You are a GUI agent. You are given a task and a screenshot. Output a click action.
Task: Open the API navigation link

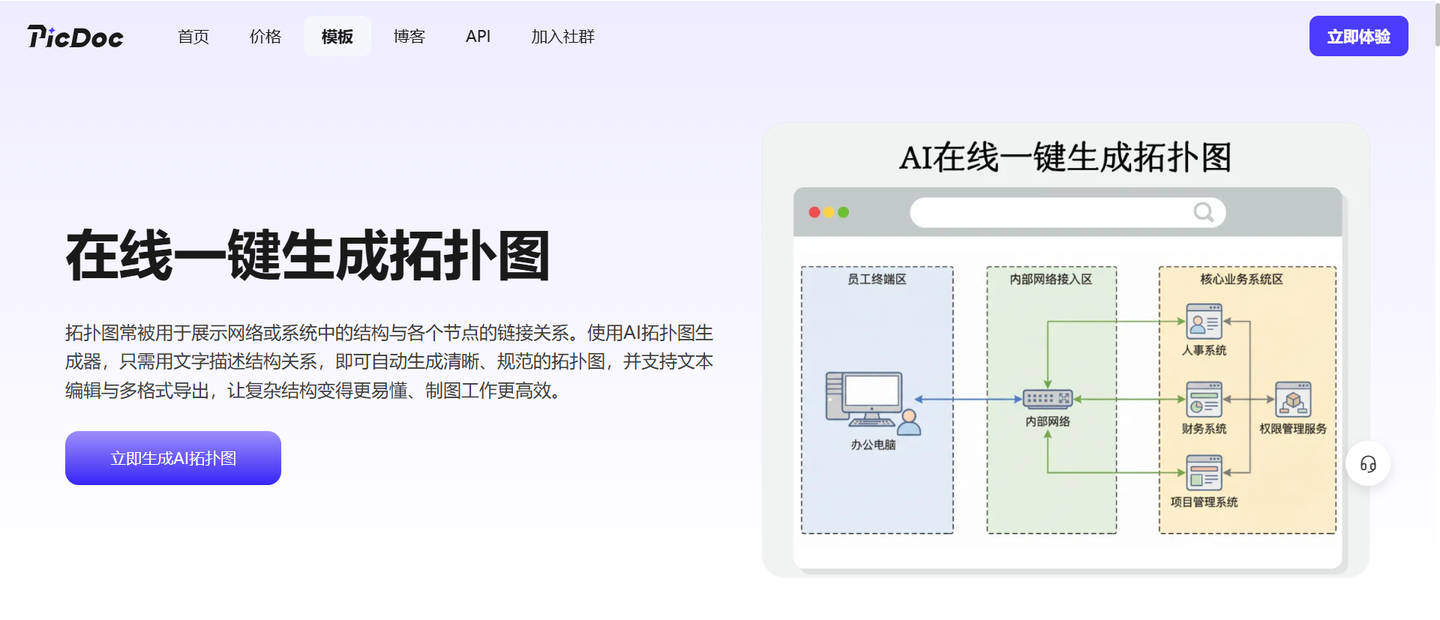point(478,37)
